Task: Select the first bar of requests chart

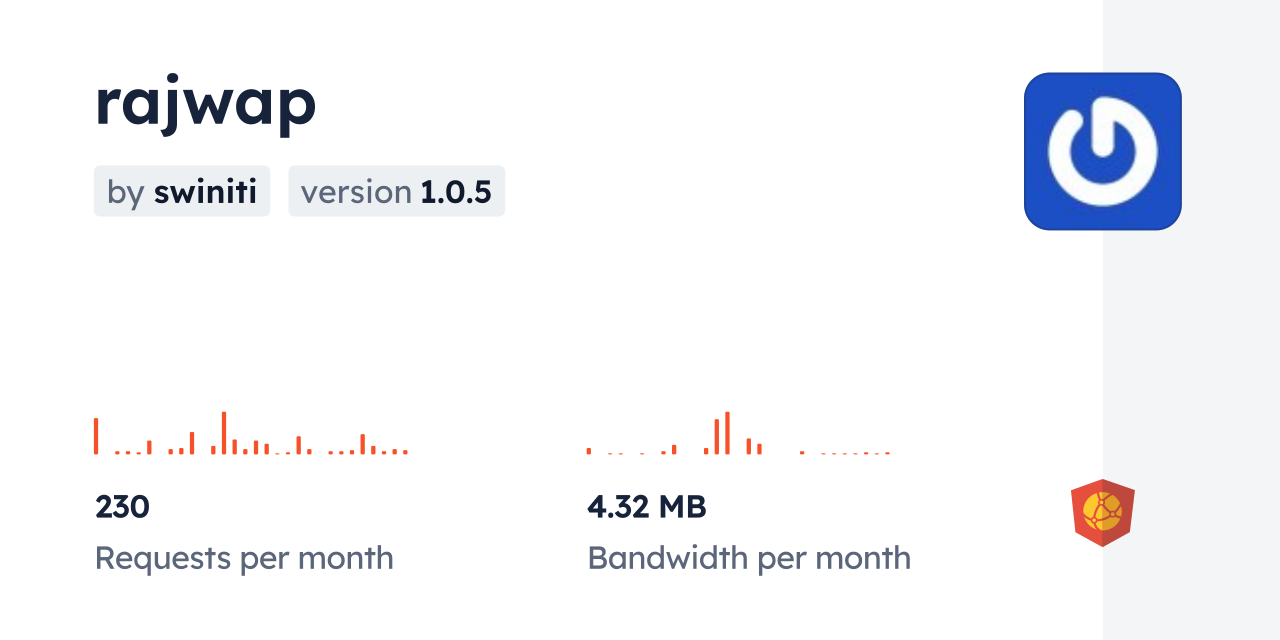Action: 96,436
